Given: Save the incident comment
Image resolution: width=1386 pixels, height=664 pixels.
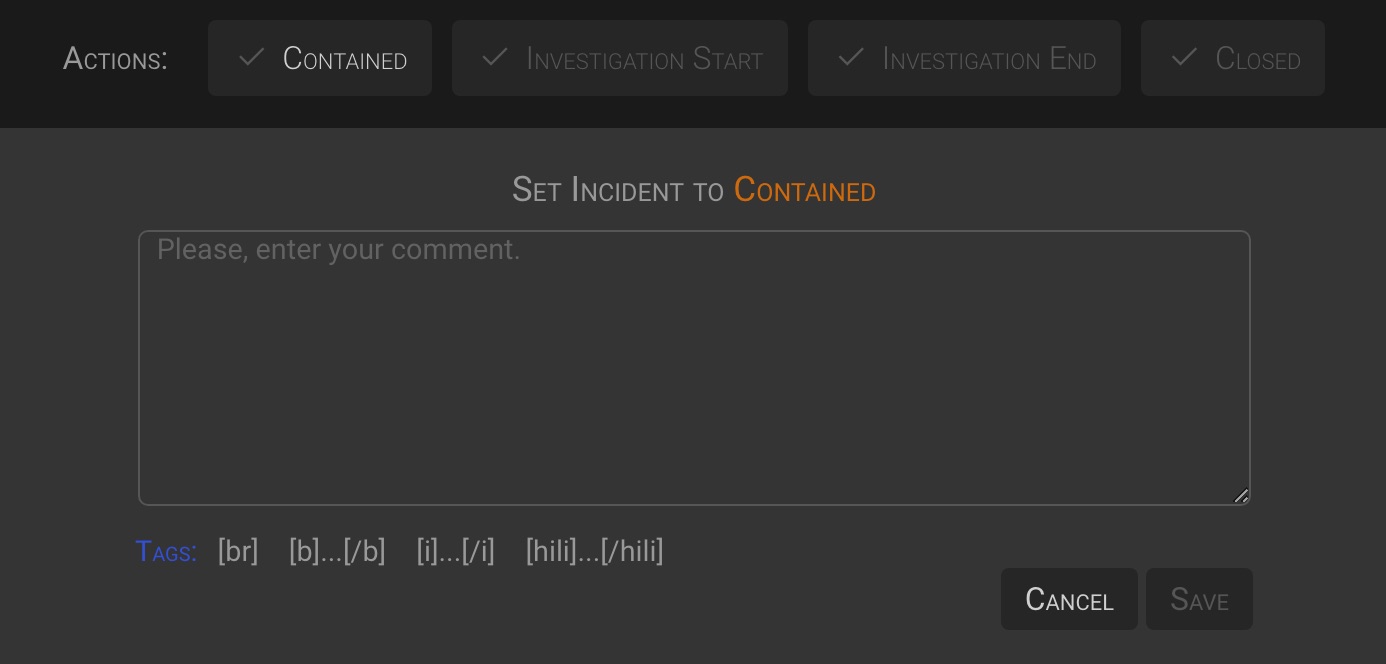Looking at the screenshot, I should pos(1199,599).
